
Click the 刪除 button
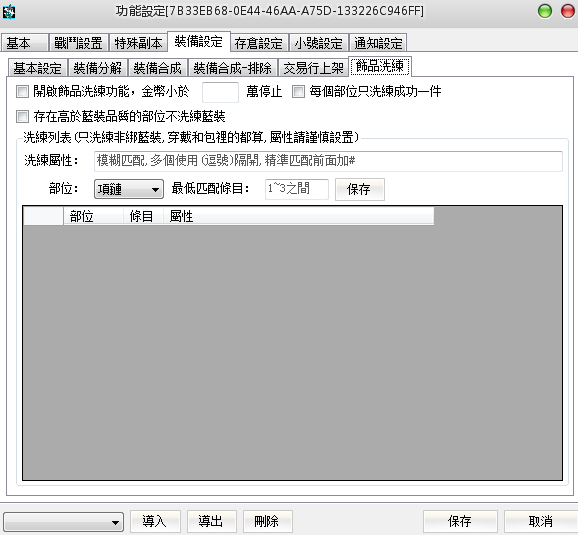(x=267, y=521)
